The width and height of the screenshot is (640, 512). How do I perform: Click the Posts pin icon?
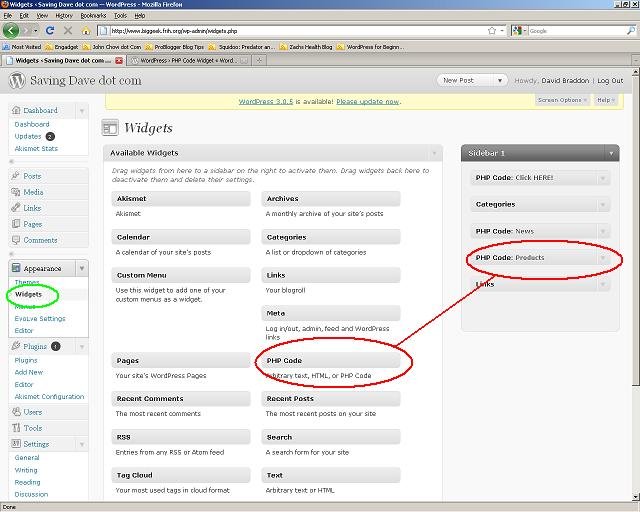[16, 176]
